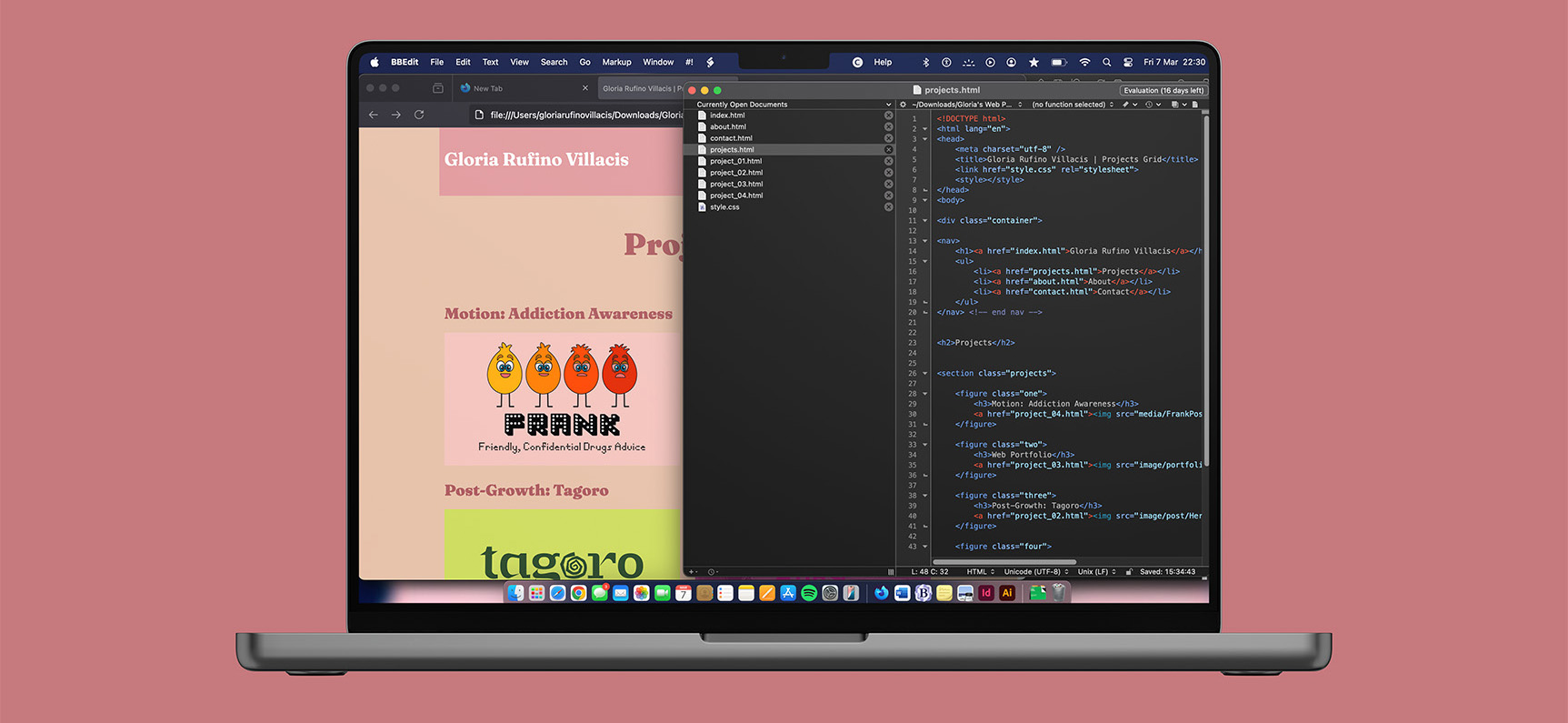This screenshot has width=1568, height=723.
Task: Click Evaluation (16 days left) button
Action: click(1164, 90)
